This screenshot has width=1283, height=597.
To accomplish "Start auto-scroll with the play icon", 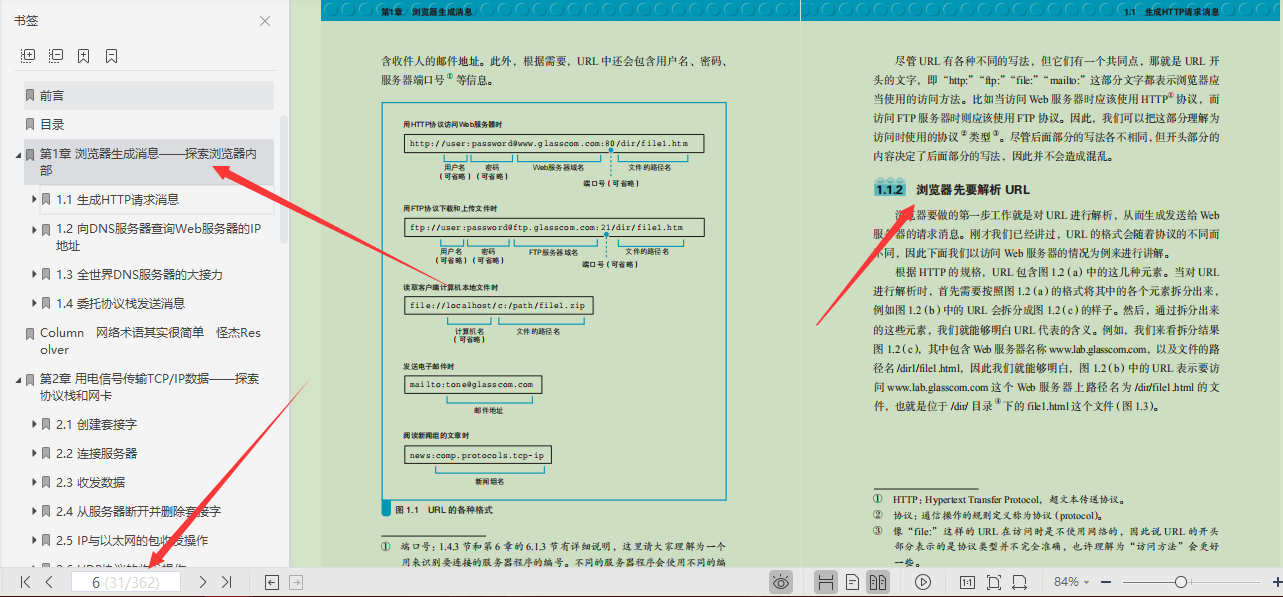I will [922, 581].
